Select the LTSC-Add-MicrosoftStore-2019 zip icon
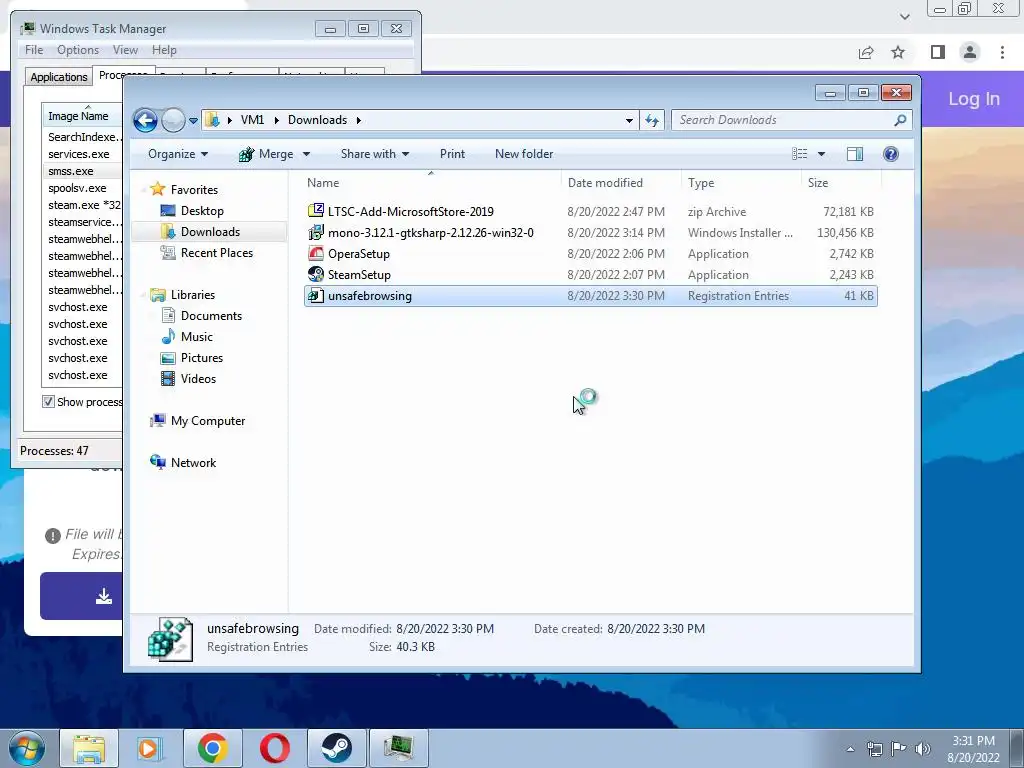This screenshot has width=1024, height=768. [x=316, y=210]
